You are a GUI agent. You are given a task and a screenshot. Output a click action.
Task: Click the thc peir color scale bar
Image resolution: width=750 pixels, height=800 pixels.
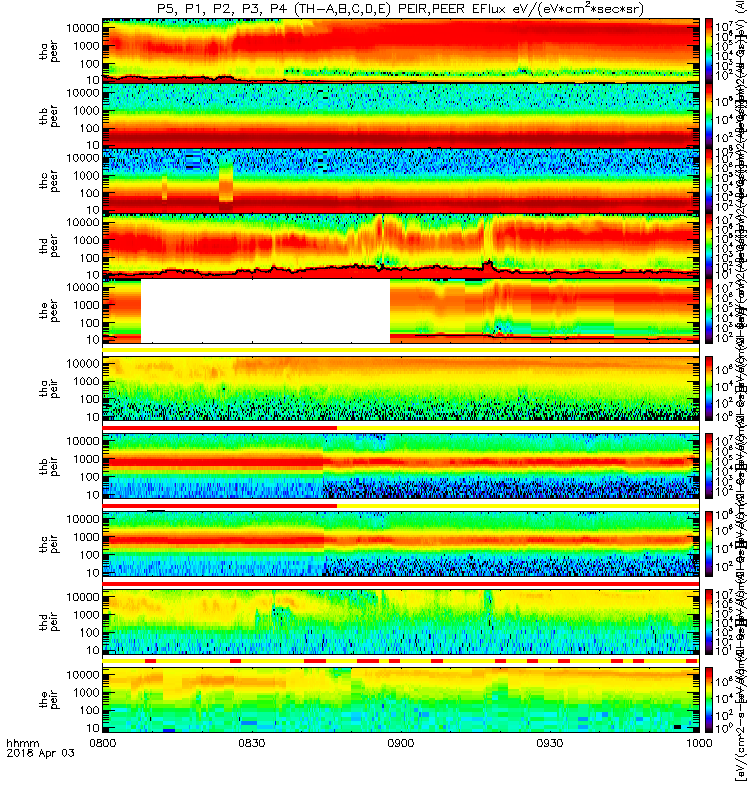[x=709, y=544]
